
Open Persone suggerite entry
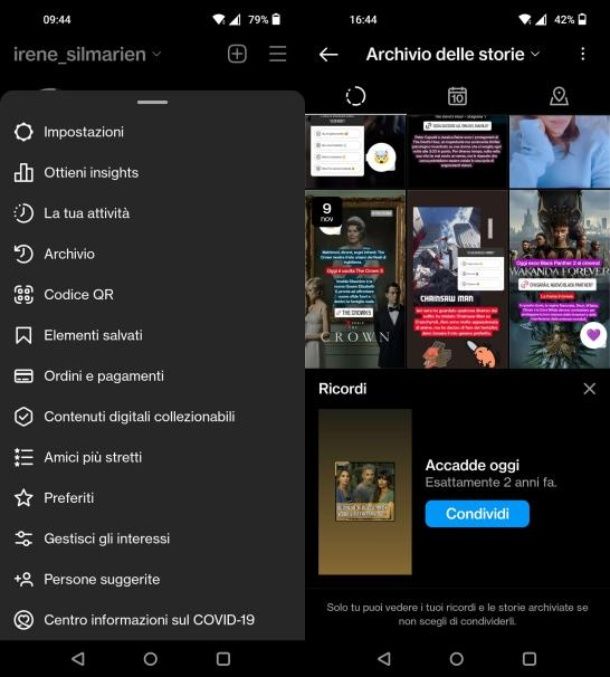pos(152,579)
